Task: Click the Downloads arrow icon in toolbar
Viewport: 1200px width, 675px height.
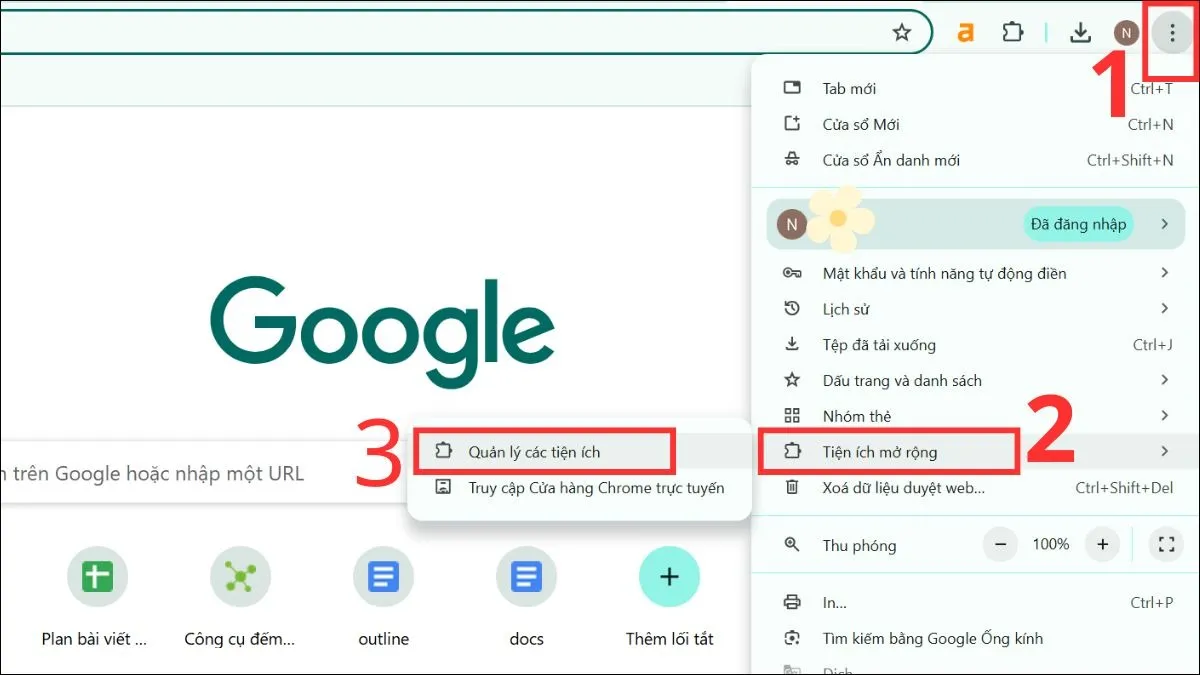Action: point(1080,33)
